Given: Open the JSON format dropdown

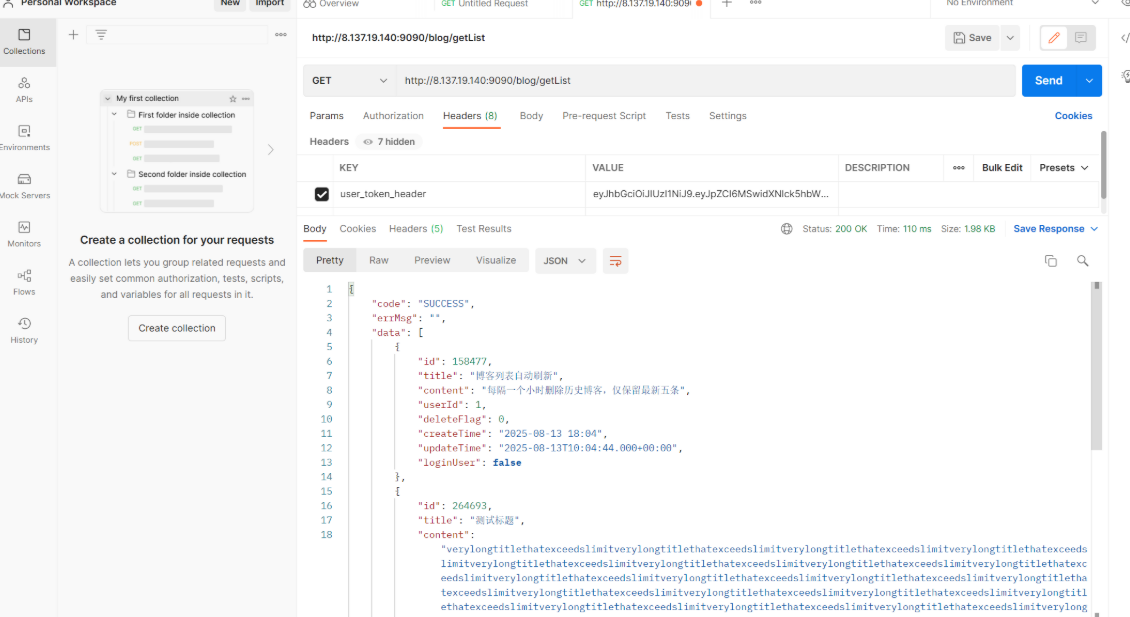Looking at the screenshot, I should (564, 261).
